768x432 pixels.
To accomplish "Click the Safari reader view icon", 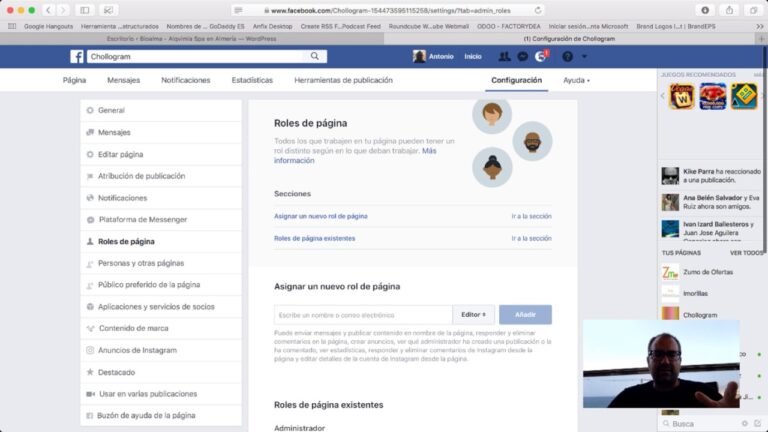I will (x=238, y=10).
